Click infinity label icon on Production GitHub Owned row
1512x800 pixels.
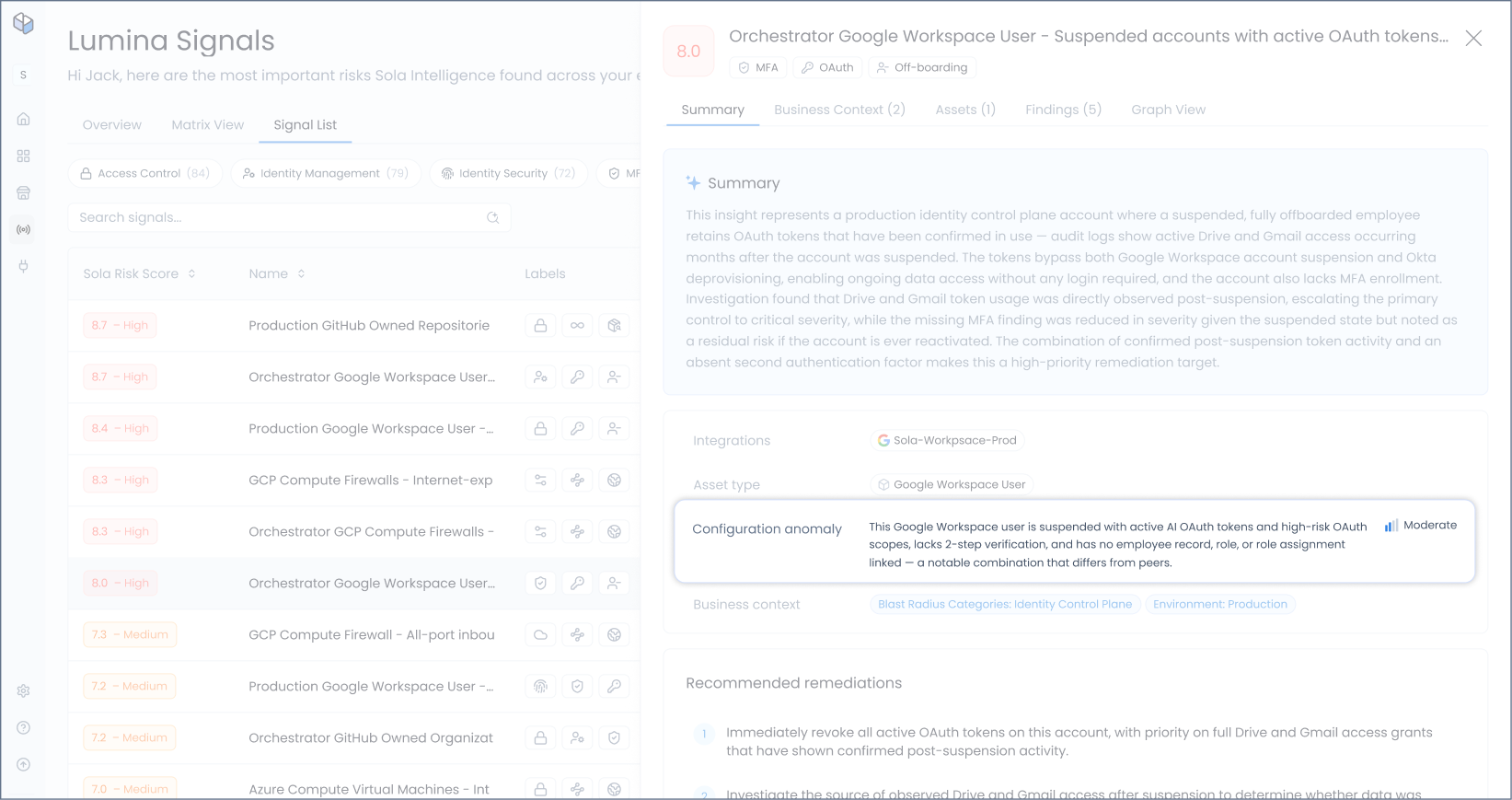click(x=577, y=325)
